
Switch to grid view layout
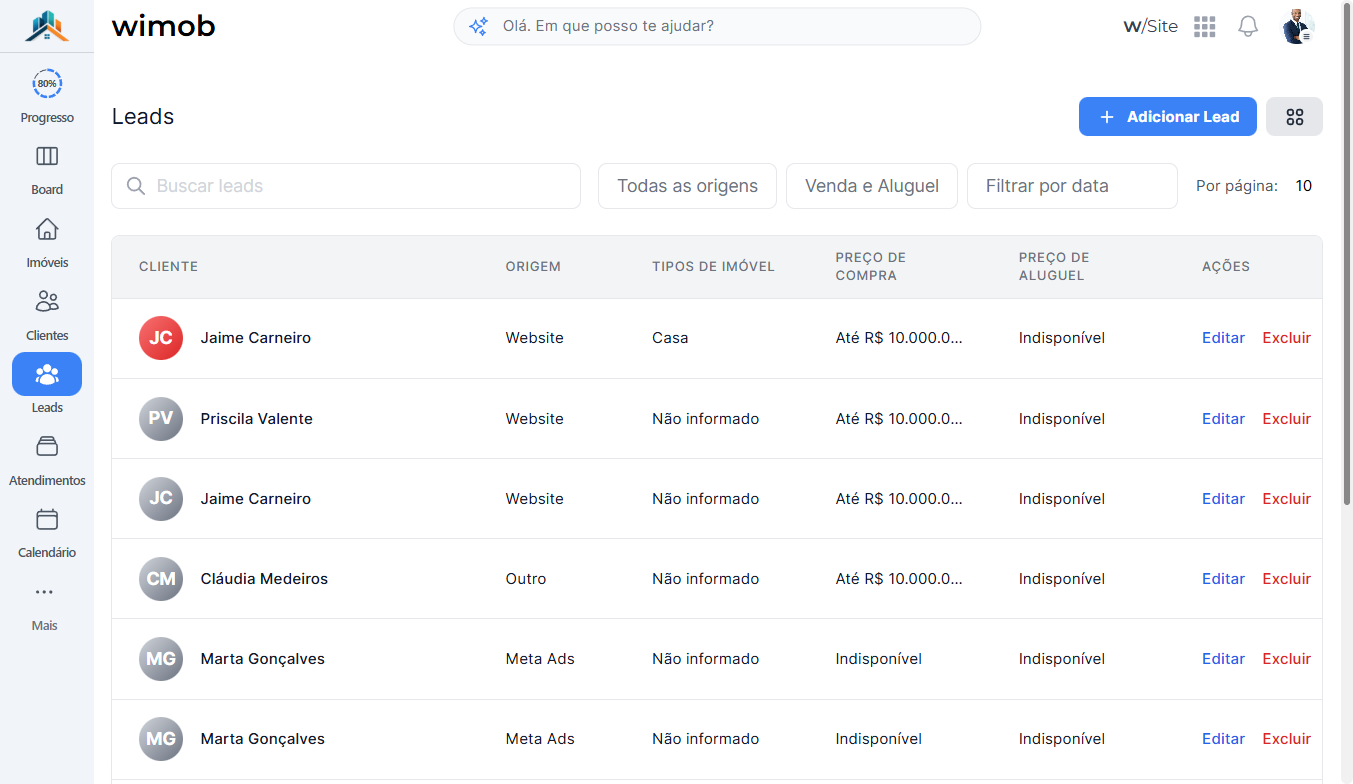pyautogui.click(x=1294, y=117)
